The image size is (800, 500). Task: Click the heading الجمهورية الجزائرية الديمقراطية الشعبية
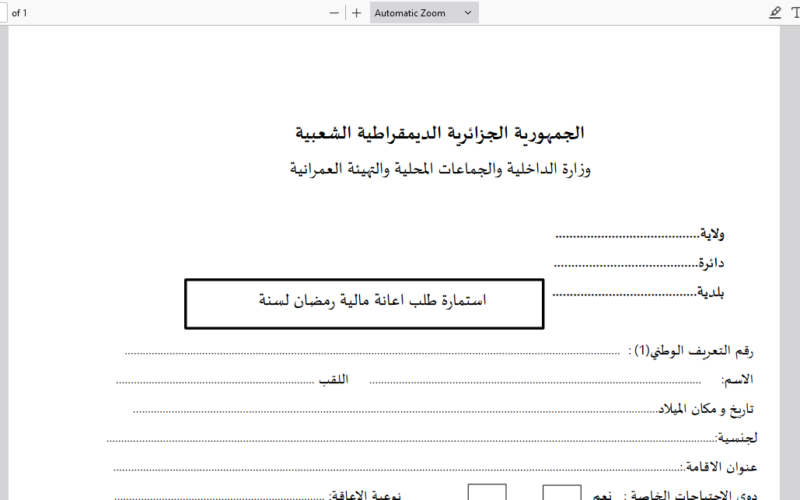click(439, 133)
